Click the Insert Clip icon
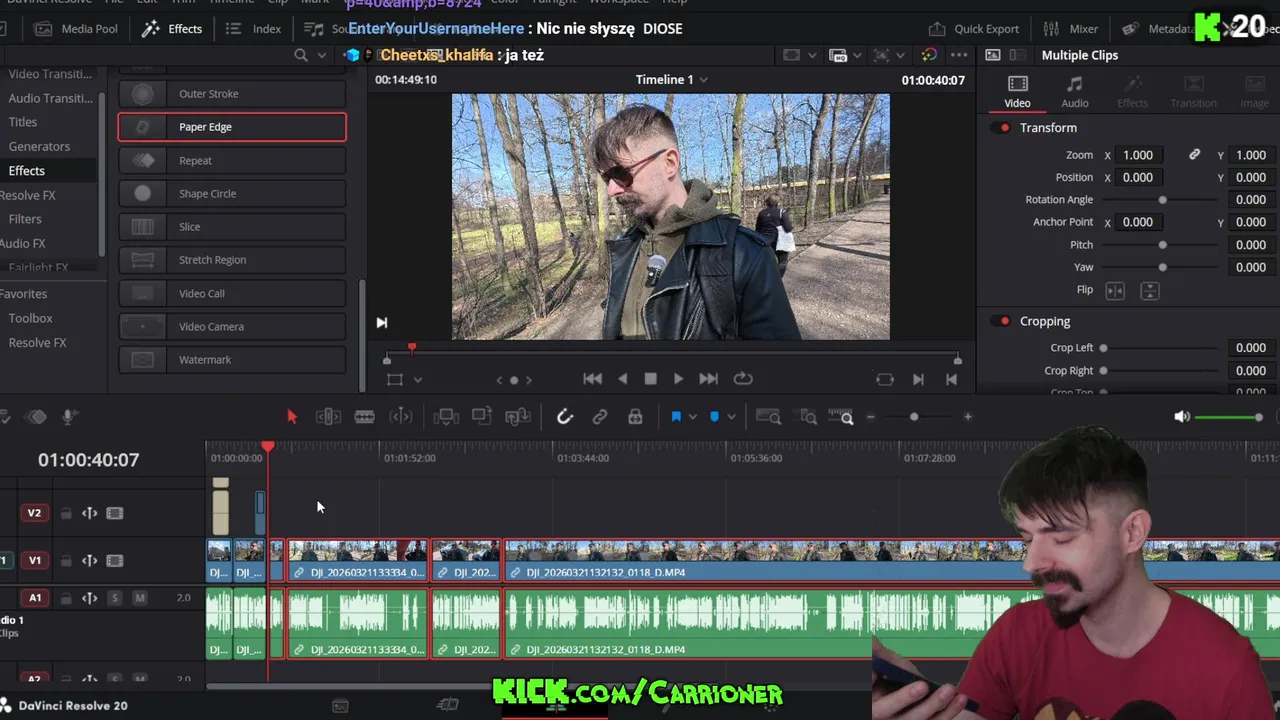1280x720 pixels. 446,417
